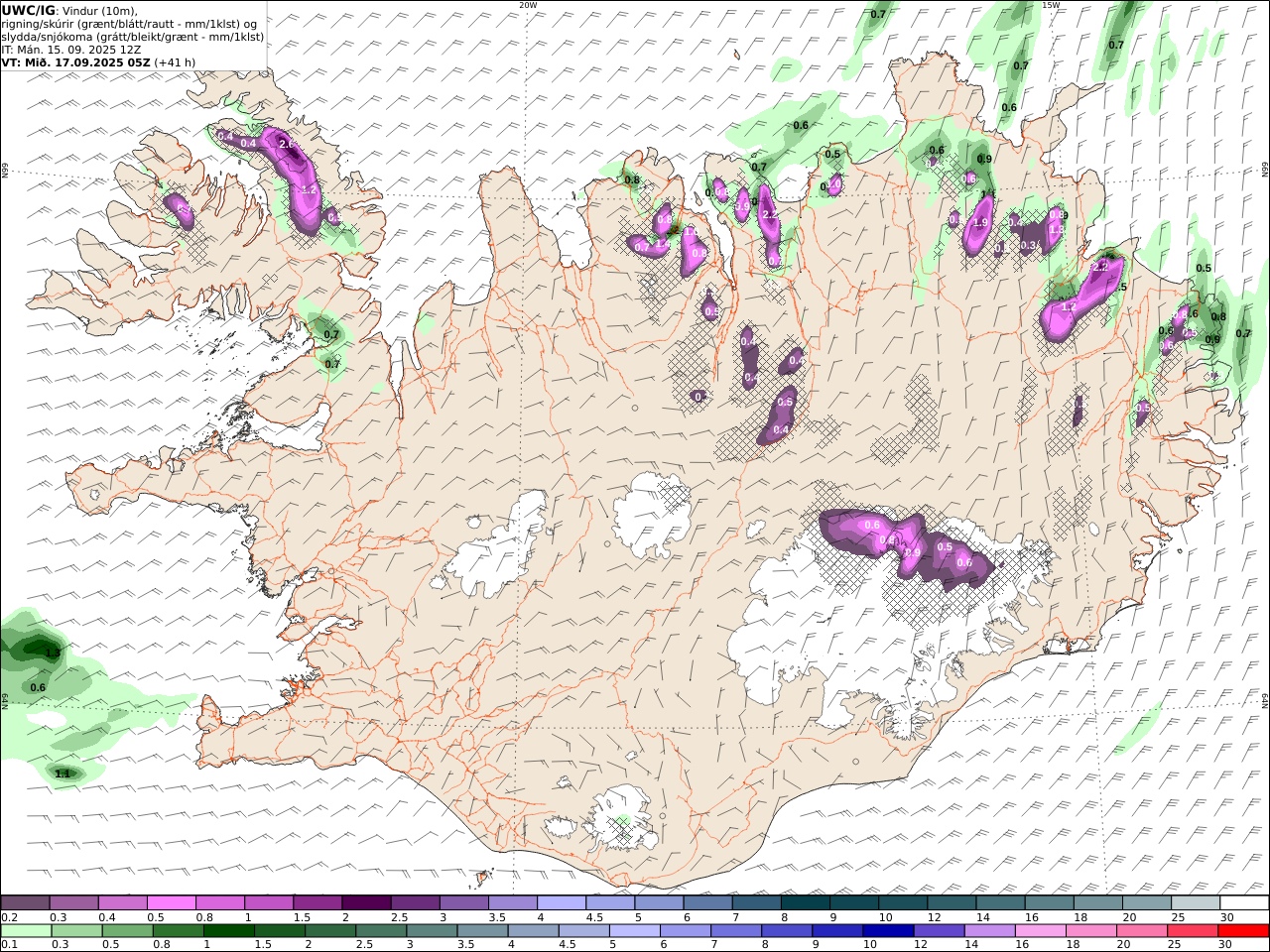The height and width of the screenshot is (952, 1270).
Task: Click the '1.9' snowfall value in the northeast
Action: pos(980,224)
